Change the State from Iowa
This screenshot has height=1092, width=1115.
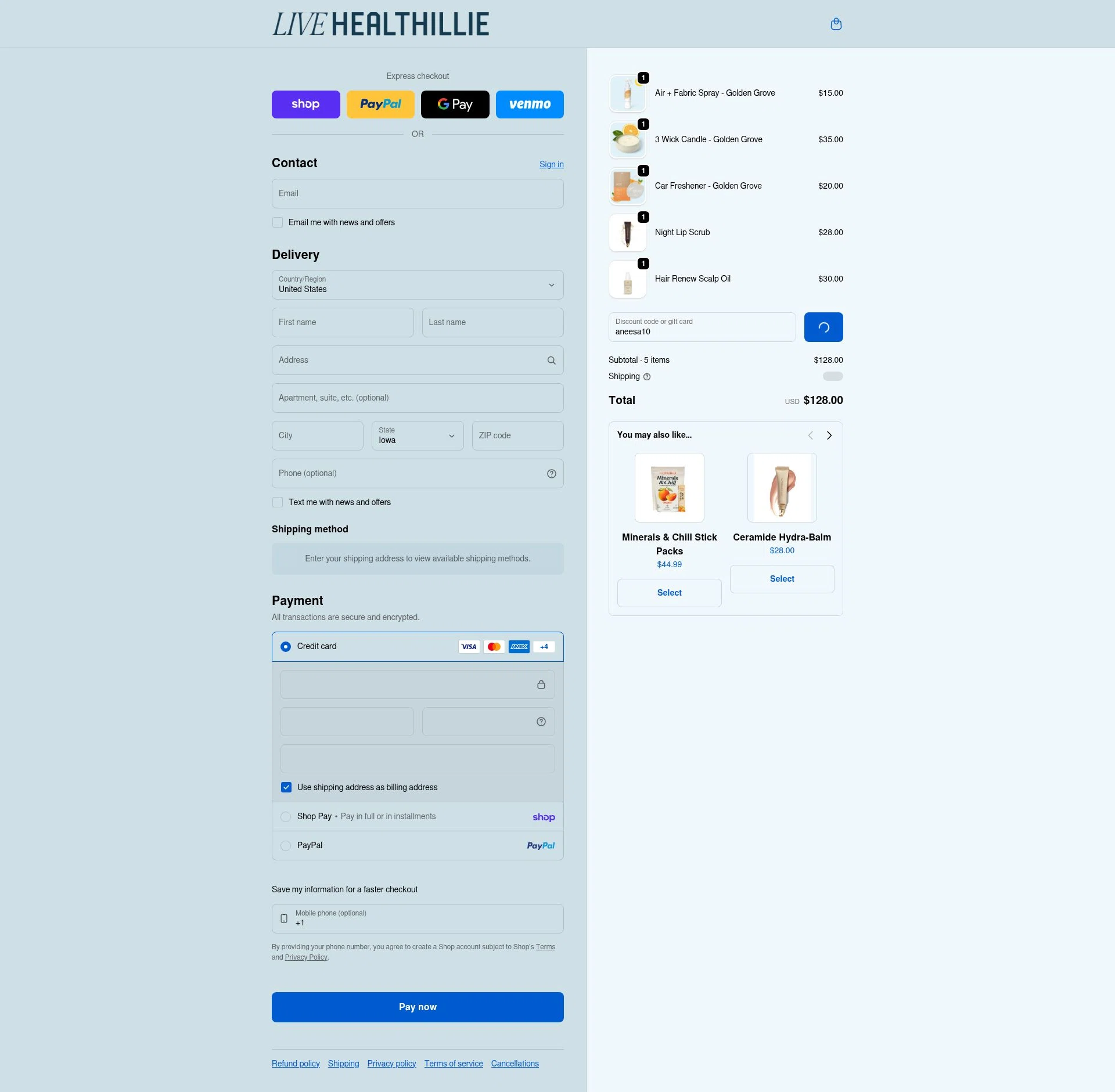tap(417, 436)
